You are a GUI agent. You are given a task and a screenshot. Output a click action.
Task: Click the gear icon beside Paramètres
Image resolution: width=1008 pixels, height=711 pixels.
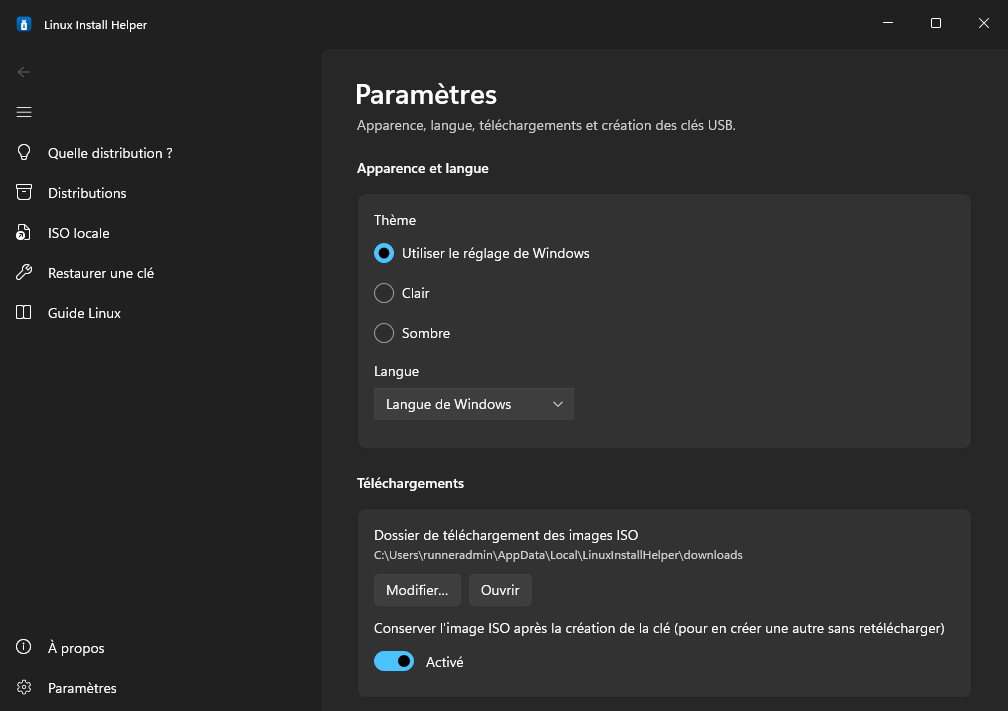[24, 687]
